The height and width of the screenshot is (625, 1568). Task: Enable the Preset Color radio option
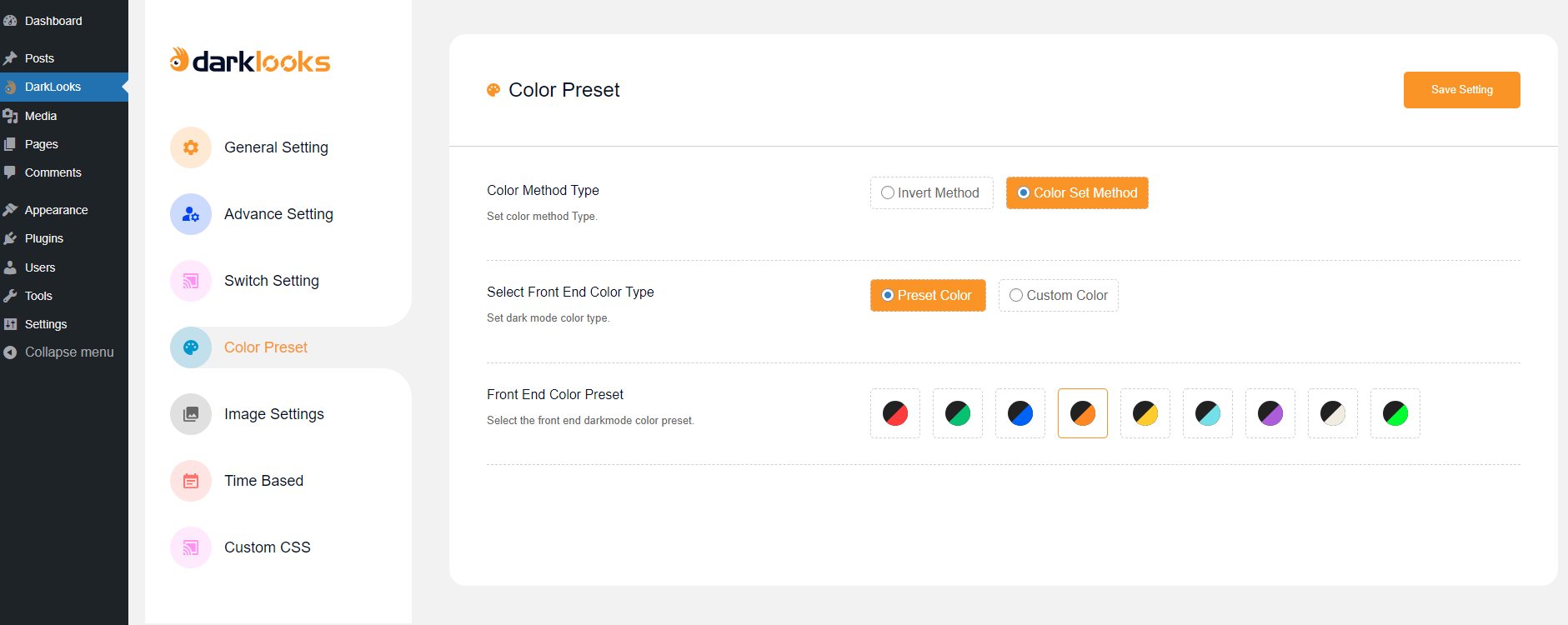pos(888,296)
